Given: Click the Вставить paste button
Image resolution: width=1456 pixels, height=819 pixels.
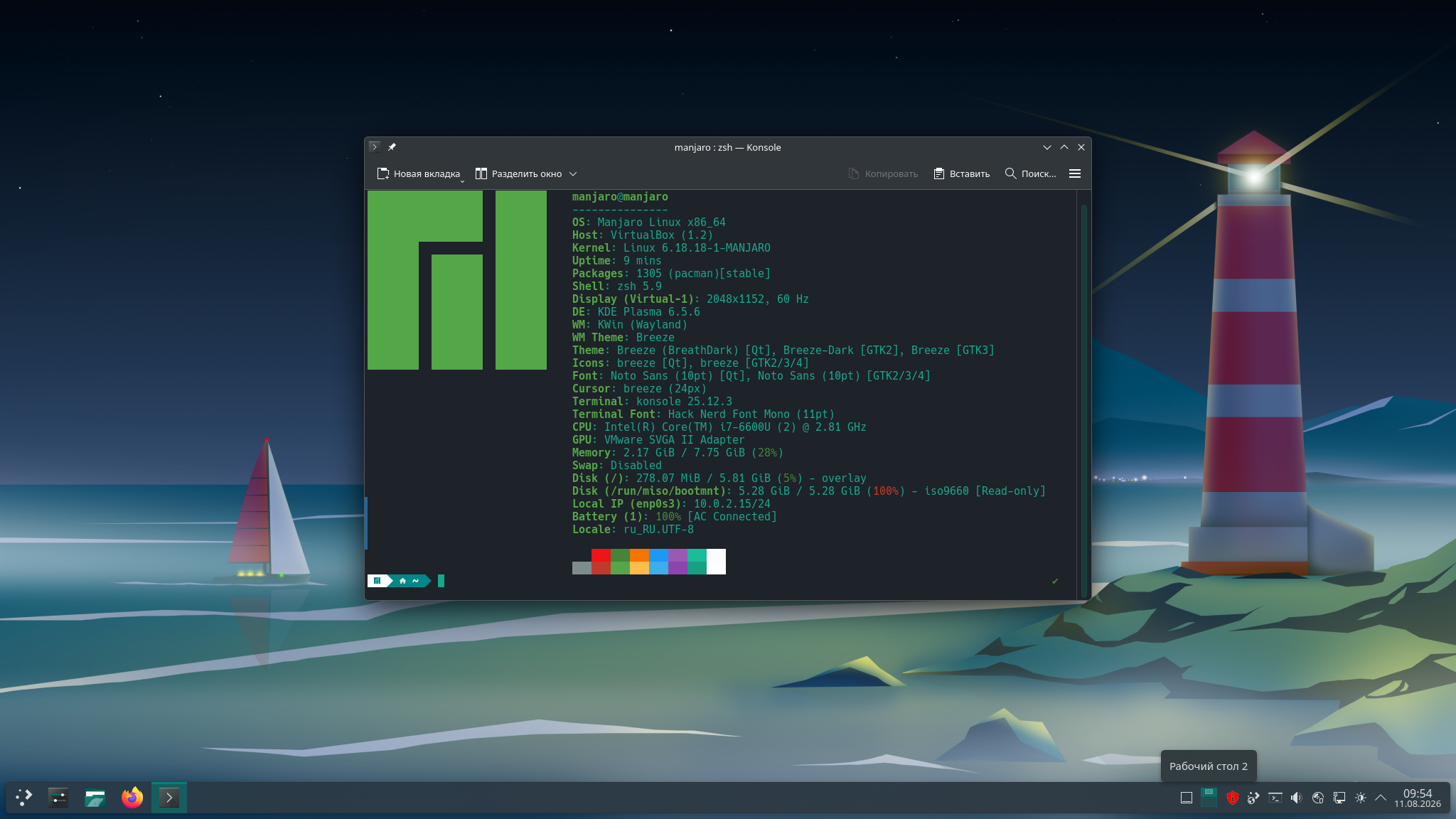Looking at the screenshot, I should pyautogui.click(x=961, y=173).
